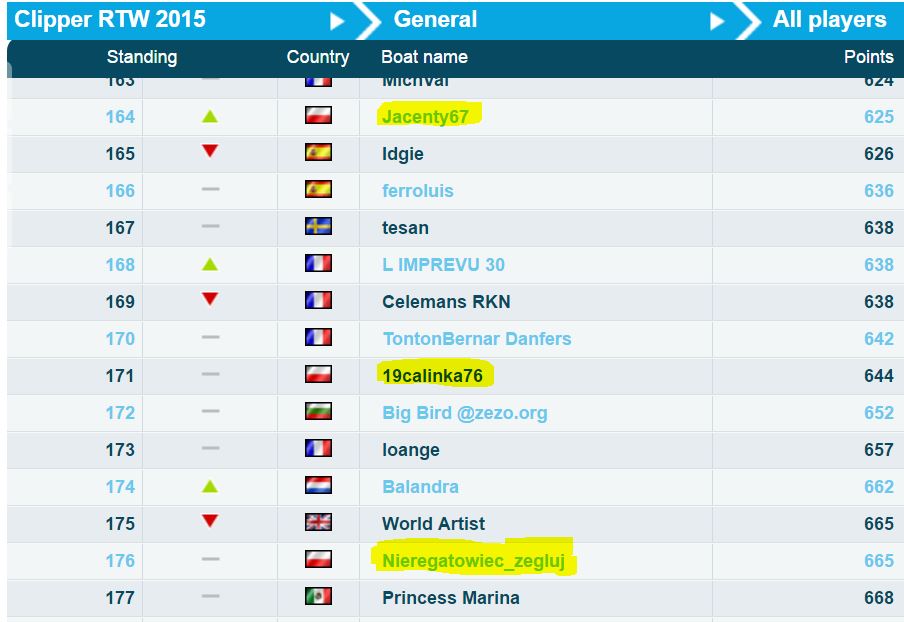Click the Netherlands flag next to Balandra
Screen dimensions: 904x622
point(318,485)
